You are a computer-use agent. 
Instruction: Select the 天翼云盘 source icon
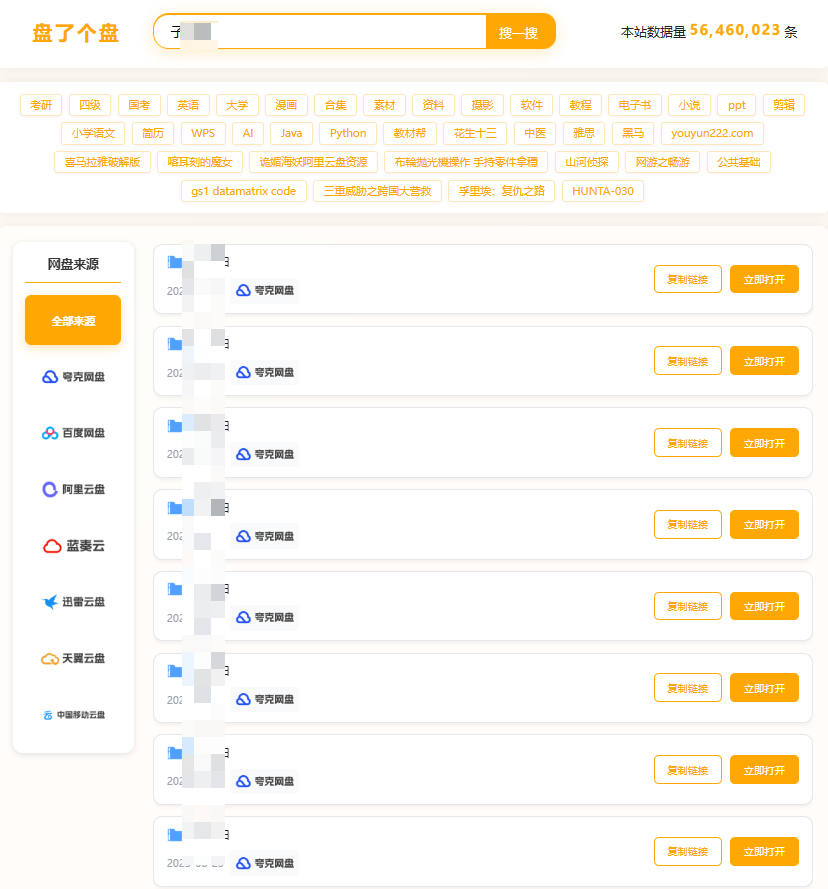72,658
